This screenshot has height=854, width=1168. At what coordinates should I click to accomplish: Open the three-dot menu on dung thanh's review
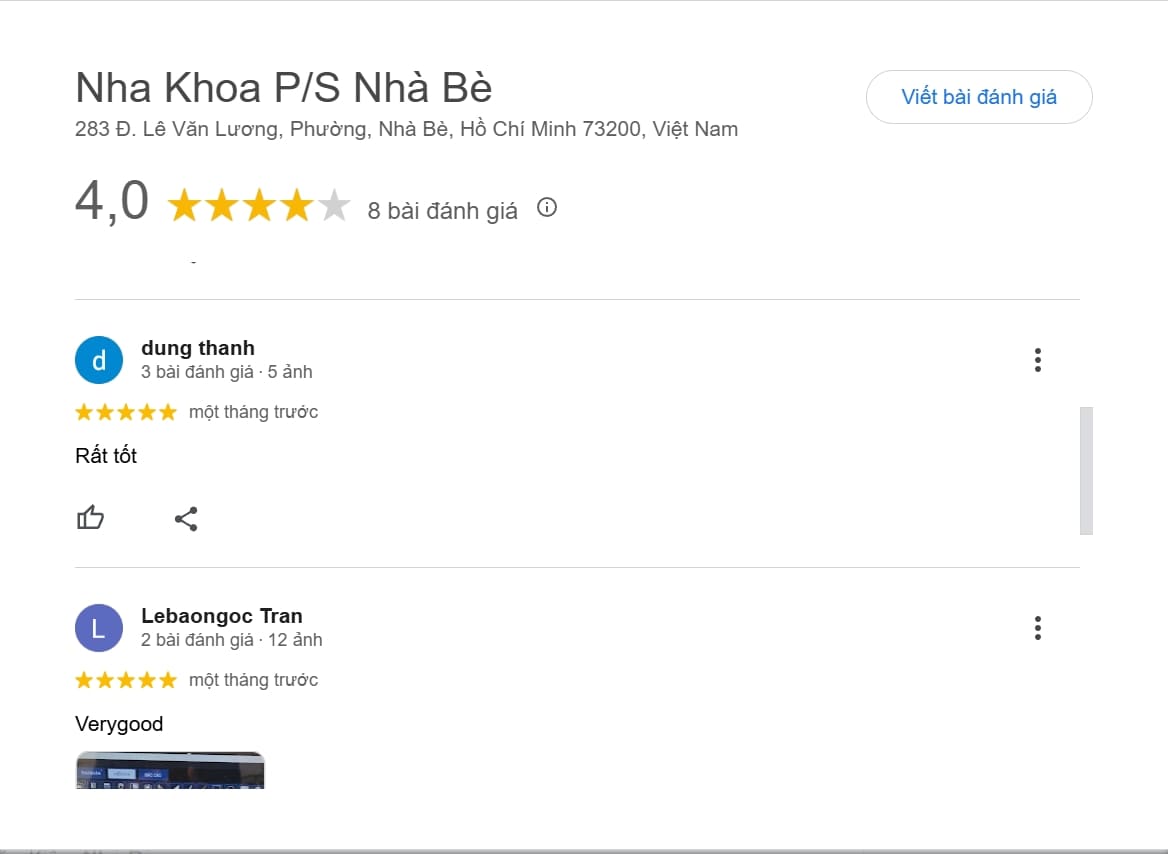[1037, 359]
